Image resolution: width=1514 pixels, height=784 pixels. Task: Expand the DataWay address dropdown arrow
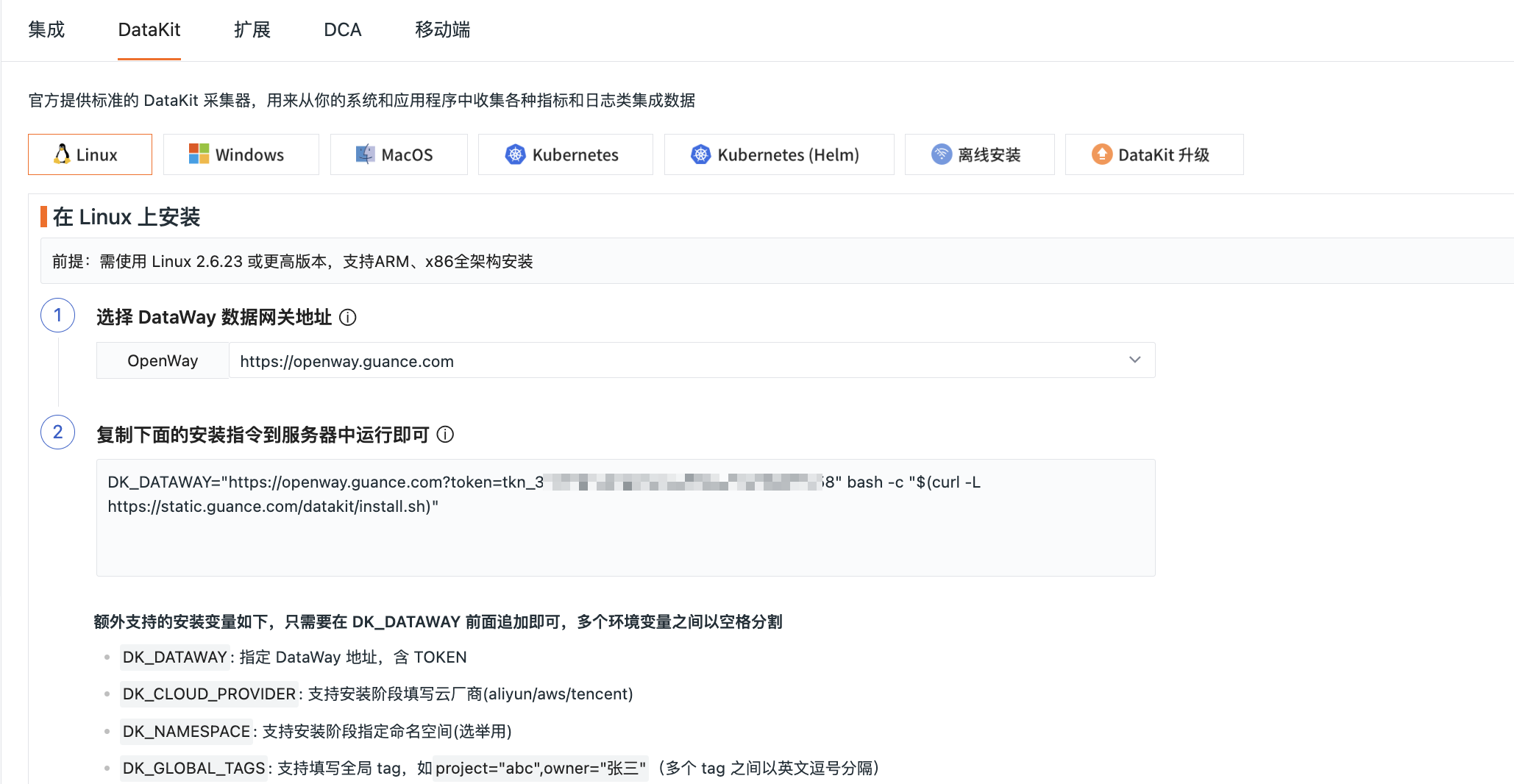(x=1135, y=360)
